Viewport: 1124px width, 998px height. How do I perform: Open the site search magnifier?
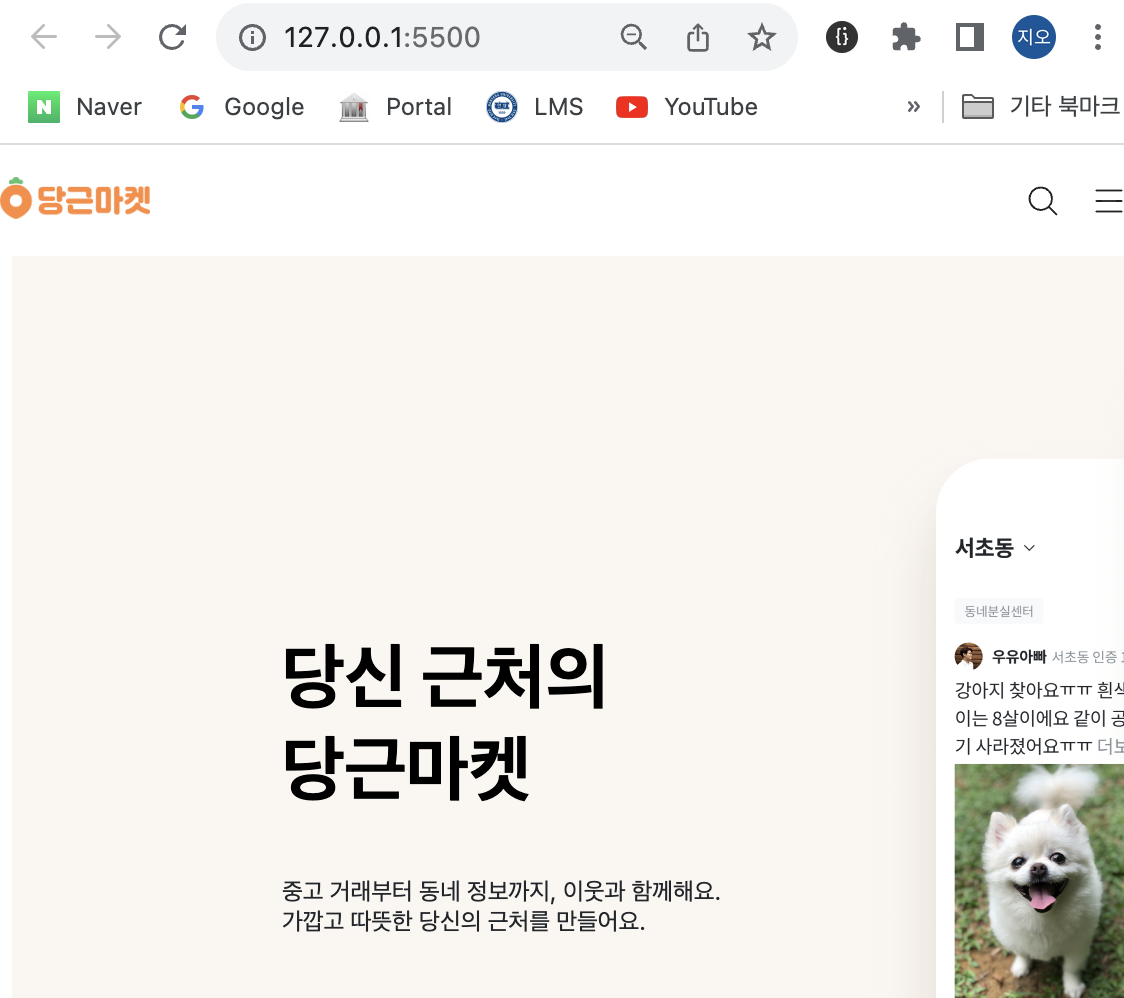[1042, 201]
